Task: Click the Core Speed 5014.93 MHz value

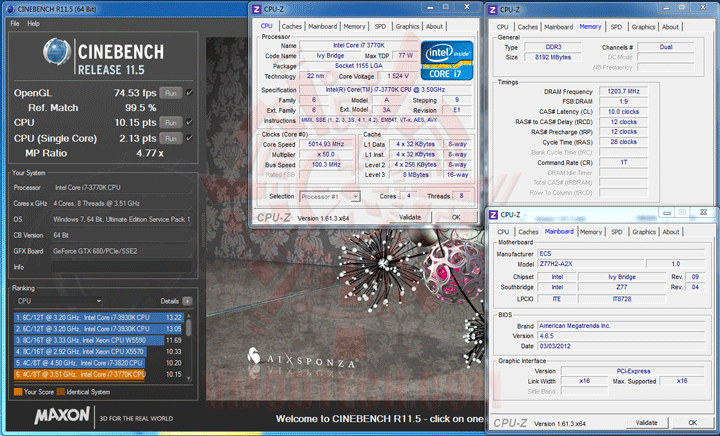Action: pos(326,144)
